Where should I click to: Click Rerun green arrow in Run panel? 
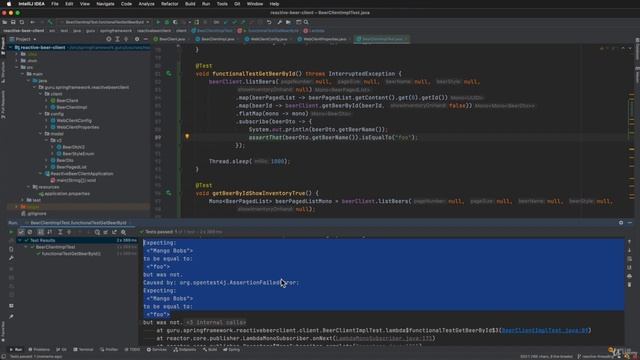coord(11,232)
